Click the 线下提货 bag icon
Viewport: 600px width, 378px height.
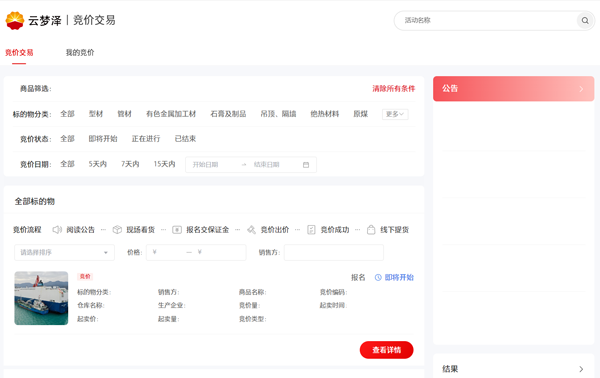pos(371,230)
